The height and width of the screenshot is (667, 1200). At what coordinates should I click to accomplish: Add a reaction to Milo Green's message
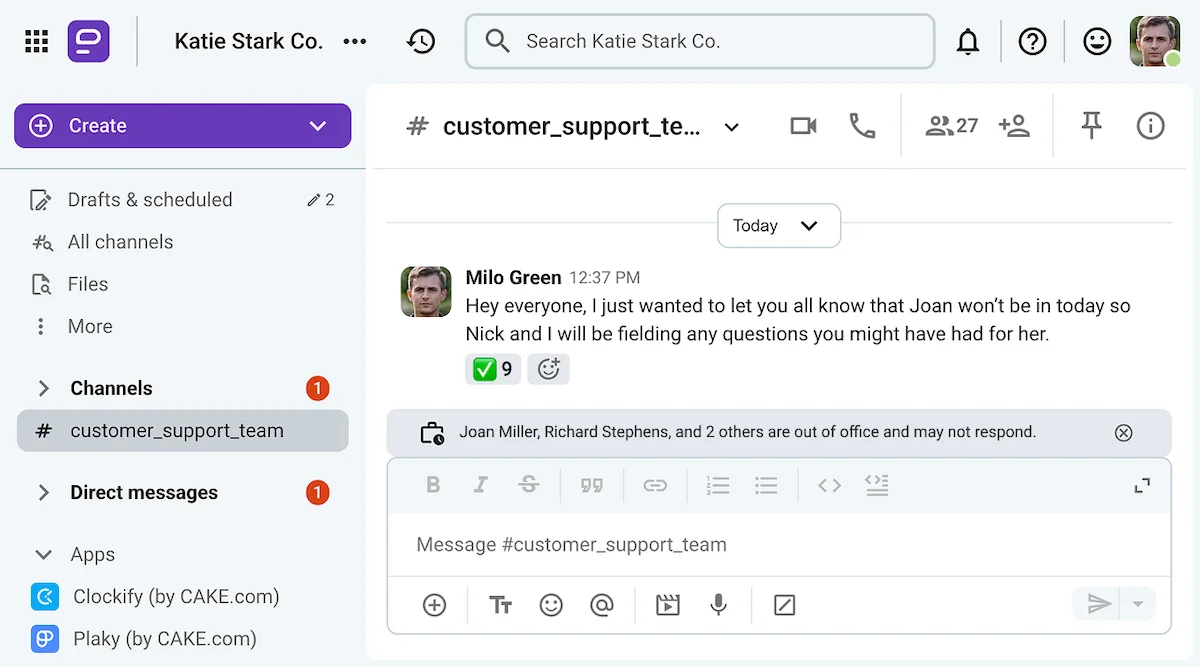548,368
